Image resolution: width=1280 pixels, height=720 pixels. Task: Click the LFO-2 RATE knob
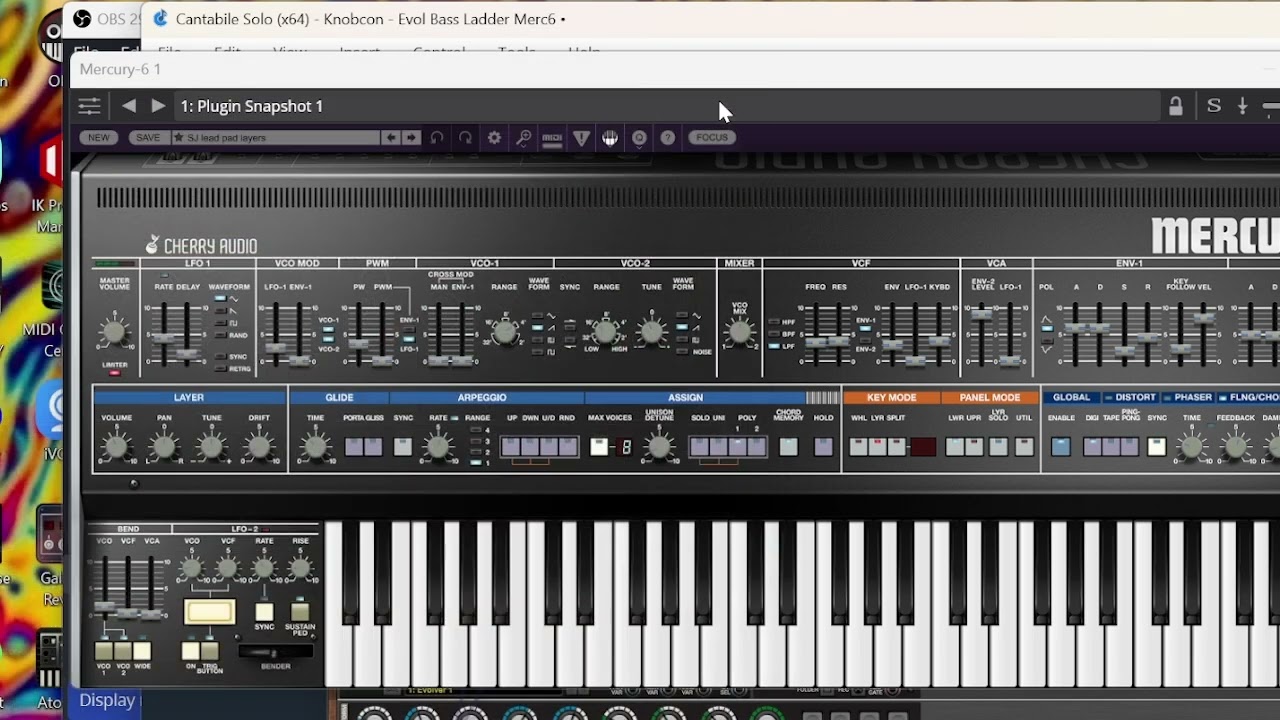(264, 569)
